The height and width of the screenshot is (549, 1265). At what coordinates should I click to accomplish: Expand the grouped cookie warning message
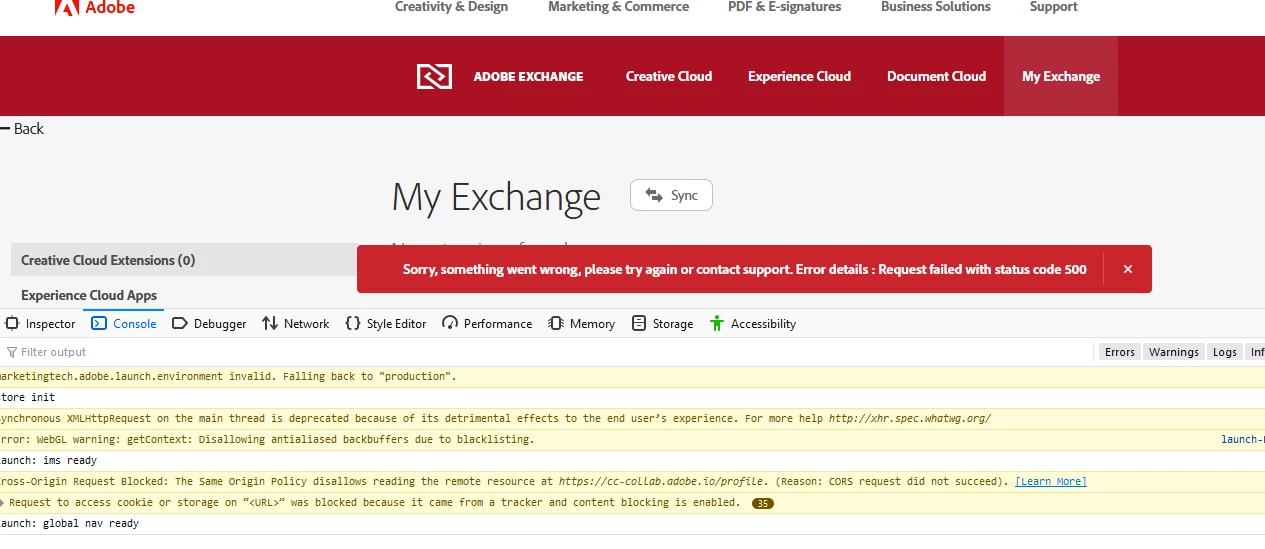[x=3, y=502]
